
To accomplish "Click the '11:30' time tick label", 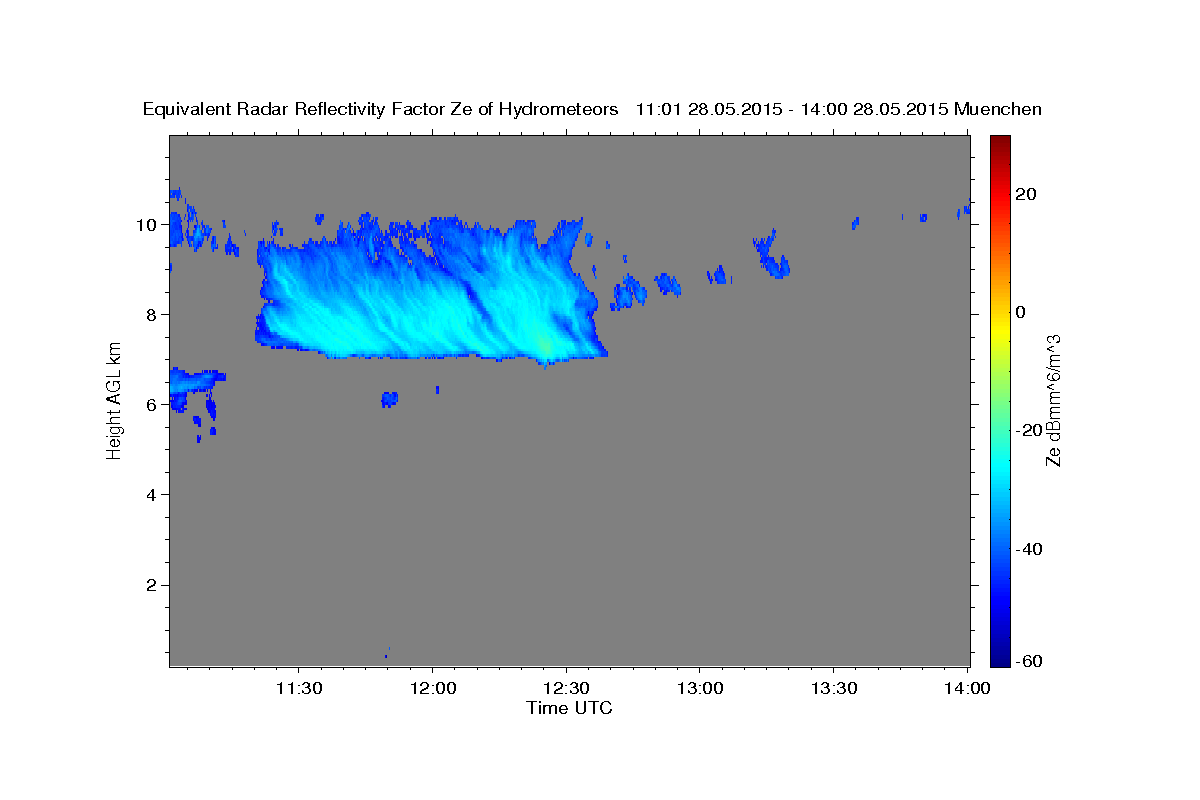I will 299,688.
